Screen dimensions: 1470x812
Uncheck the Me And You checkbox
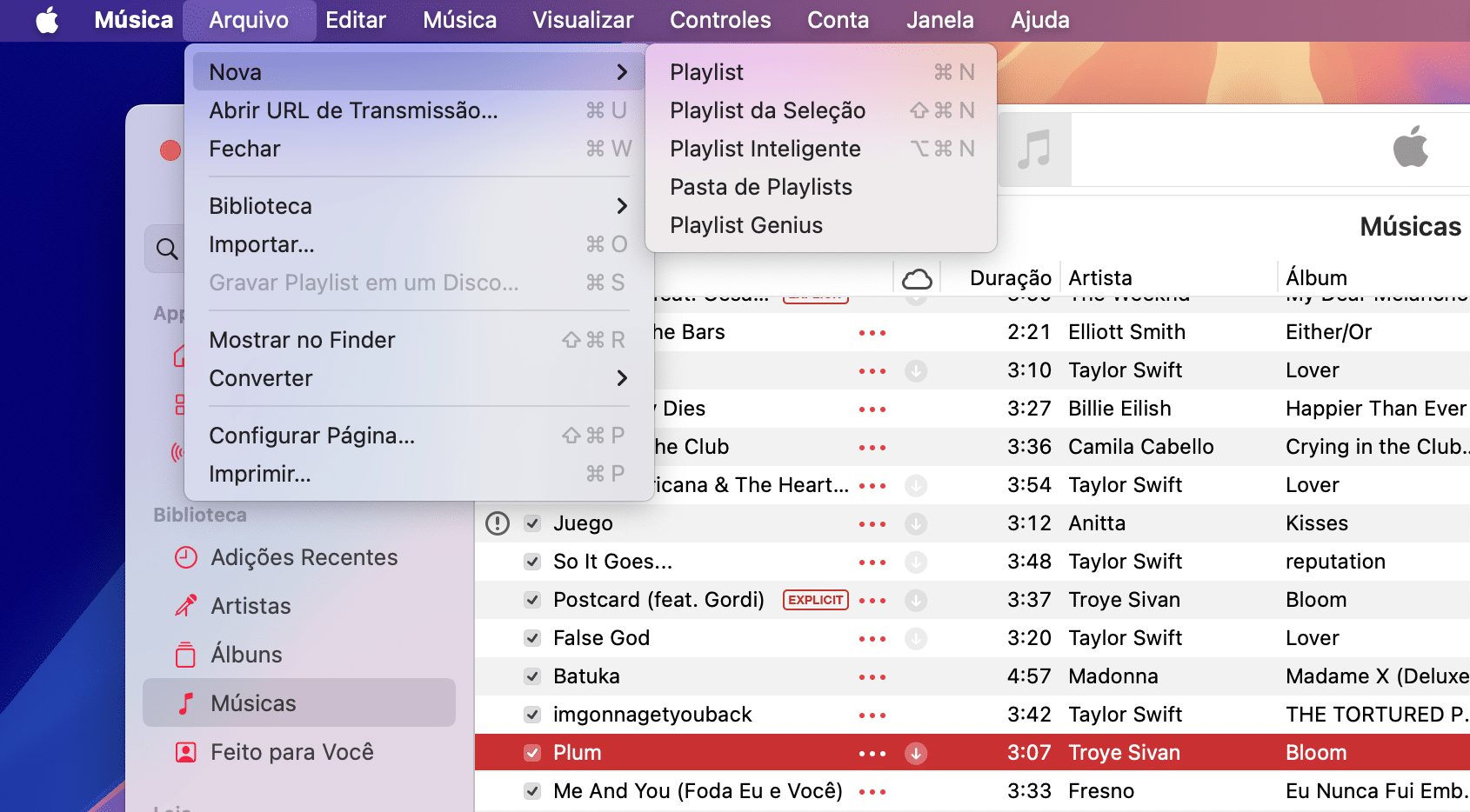(x=532, y=791)
